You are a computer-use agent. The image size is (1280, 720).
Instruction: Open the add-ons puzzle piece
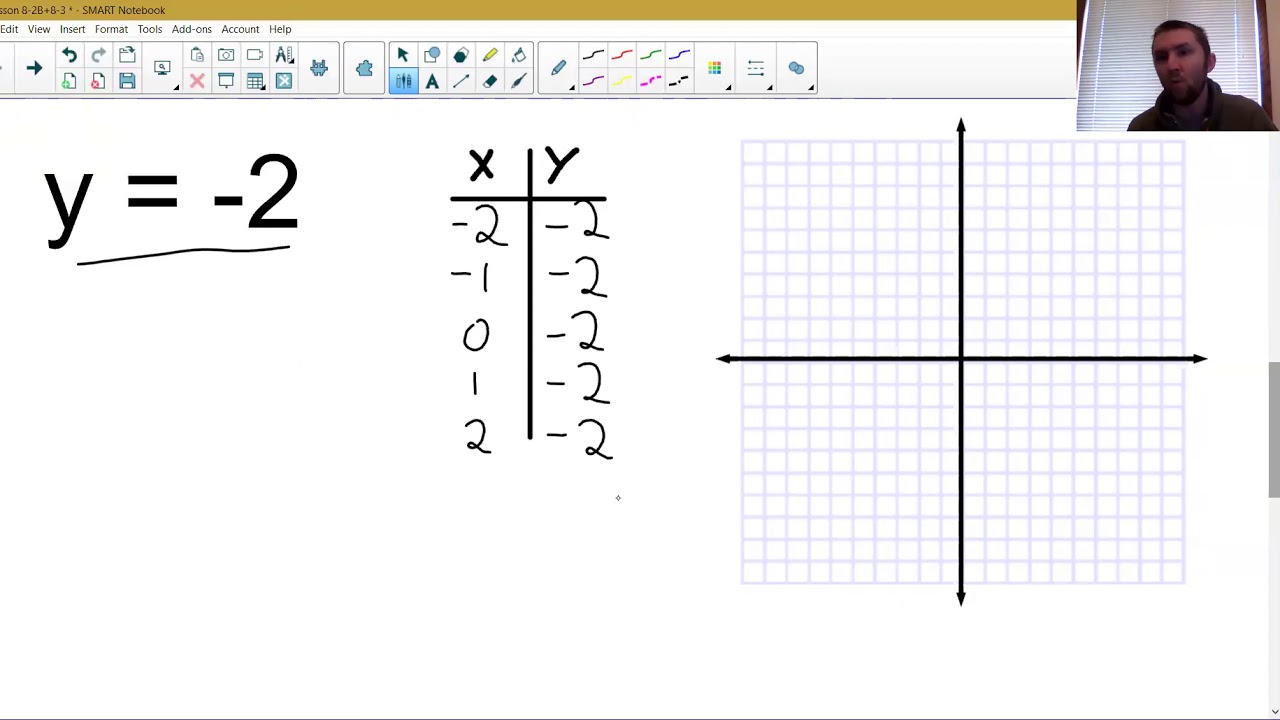point(364,68)
